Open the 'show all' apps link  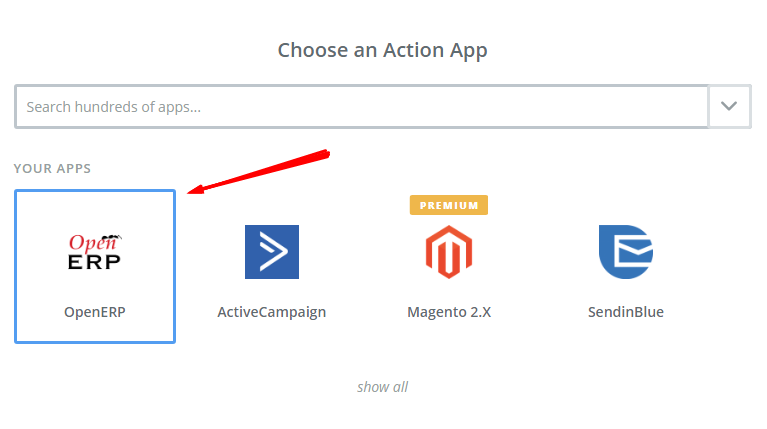[x=383, y=387]
